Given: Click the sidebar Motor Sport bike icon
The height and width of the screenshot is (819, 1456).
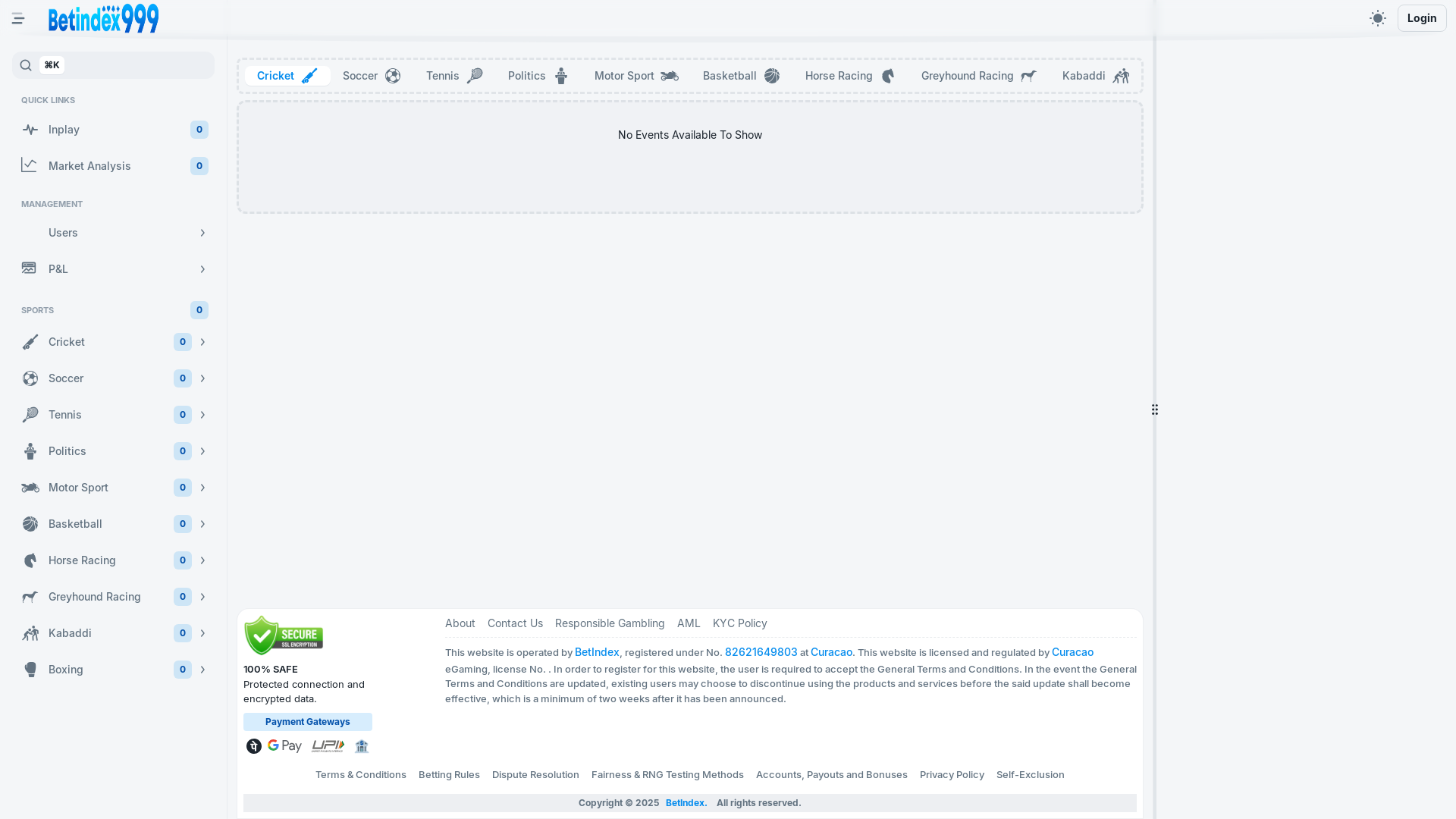Looking at the screenshot, I should tap(30, 488).
